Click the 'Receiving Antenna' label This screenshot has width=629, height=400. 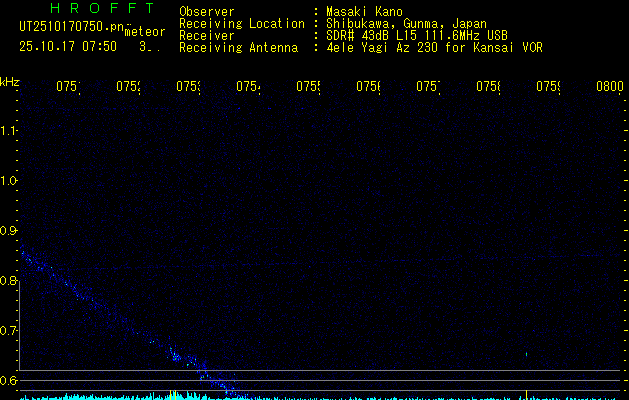(x=239, y=48)
